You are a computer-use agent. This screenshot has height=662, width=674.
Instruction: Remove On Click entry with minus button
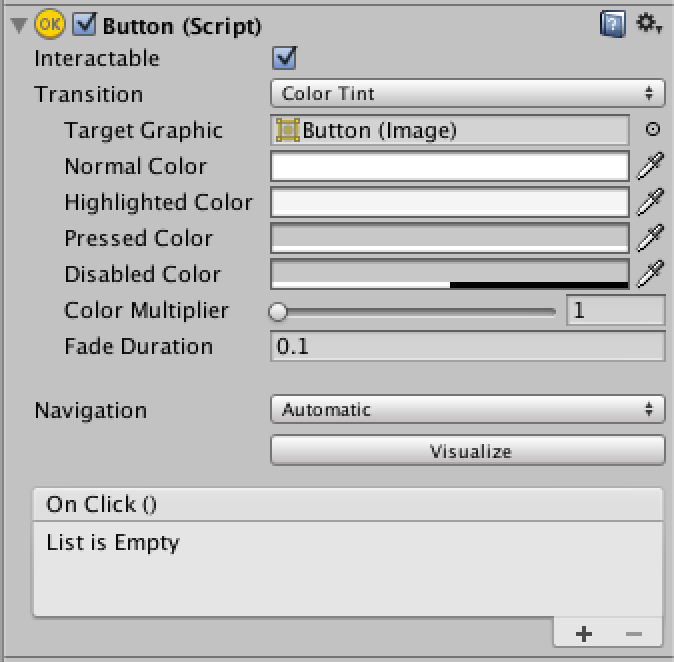tap(634, 634)
